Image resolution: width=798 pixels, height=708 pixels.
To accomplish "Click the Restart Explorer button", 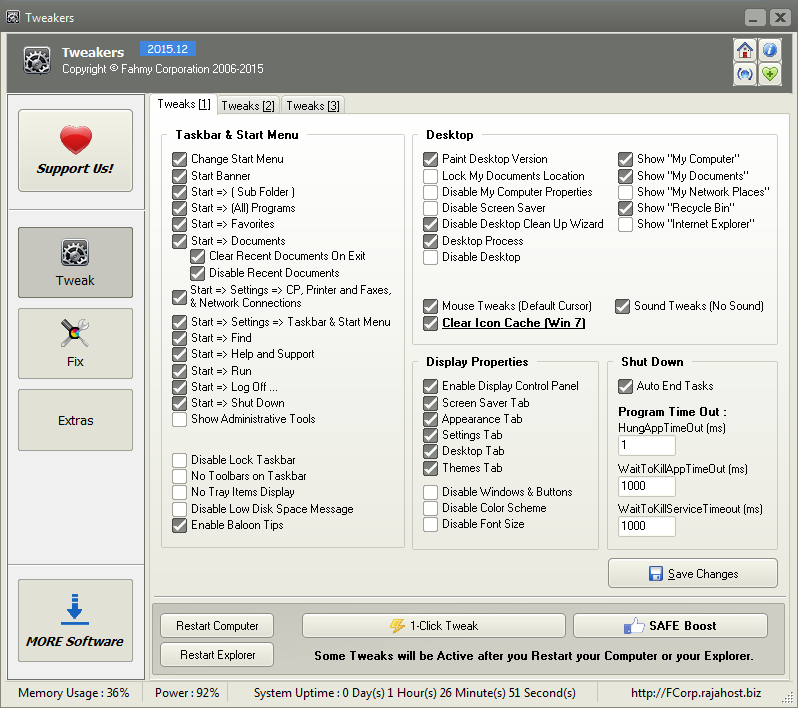I will point(217,655).
